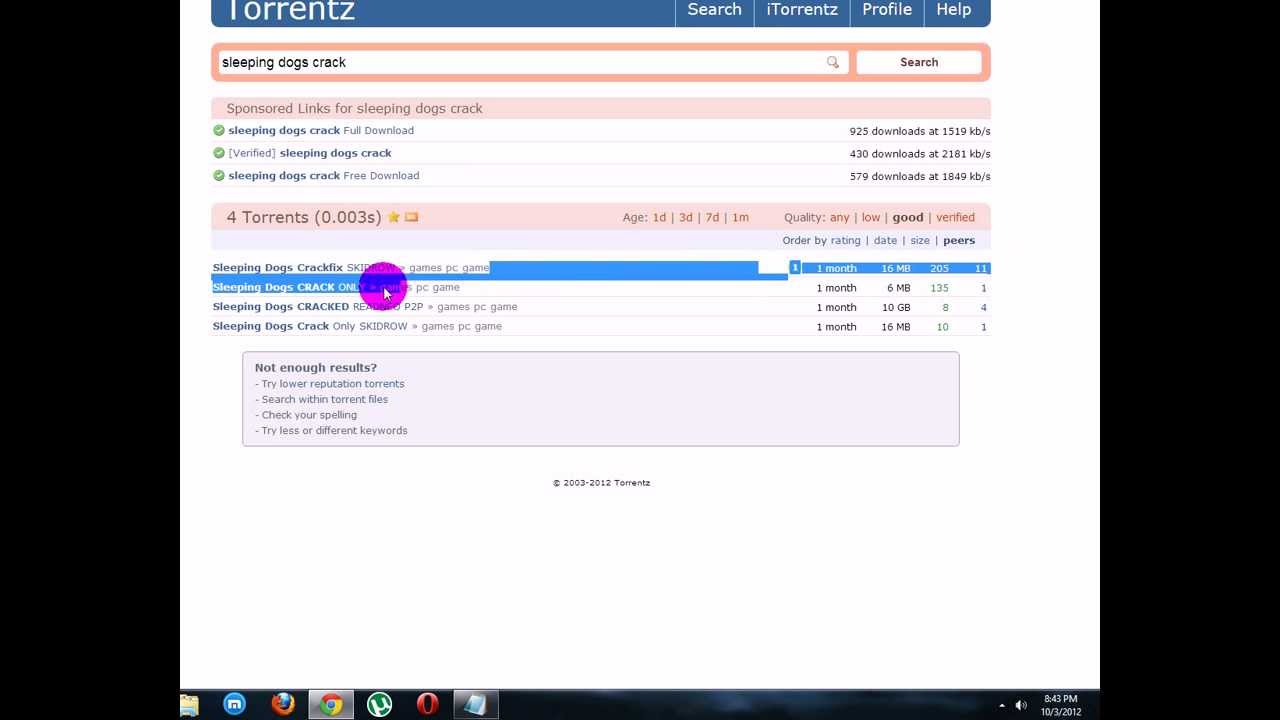Click 'Check your spelling' suggestion
Screen dimensions: 1280x720
309,415
